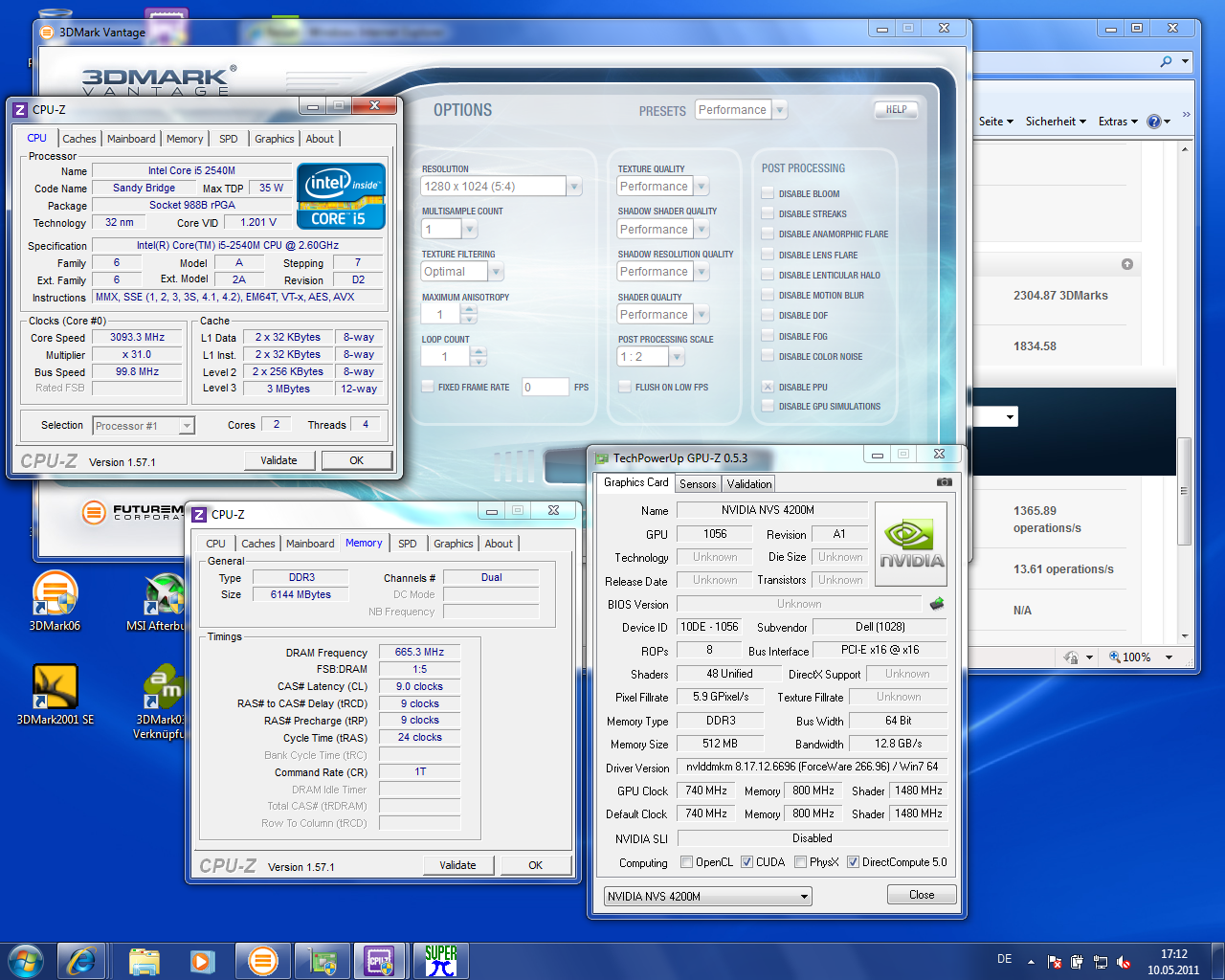Screen dimensions: 1225x980
Task: Click the HELP button in 3DMark Vantage
Action: coord(896,109)
